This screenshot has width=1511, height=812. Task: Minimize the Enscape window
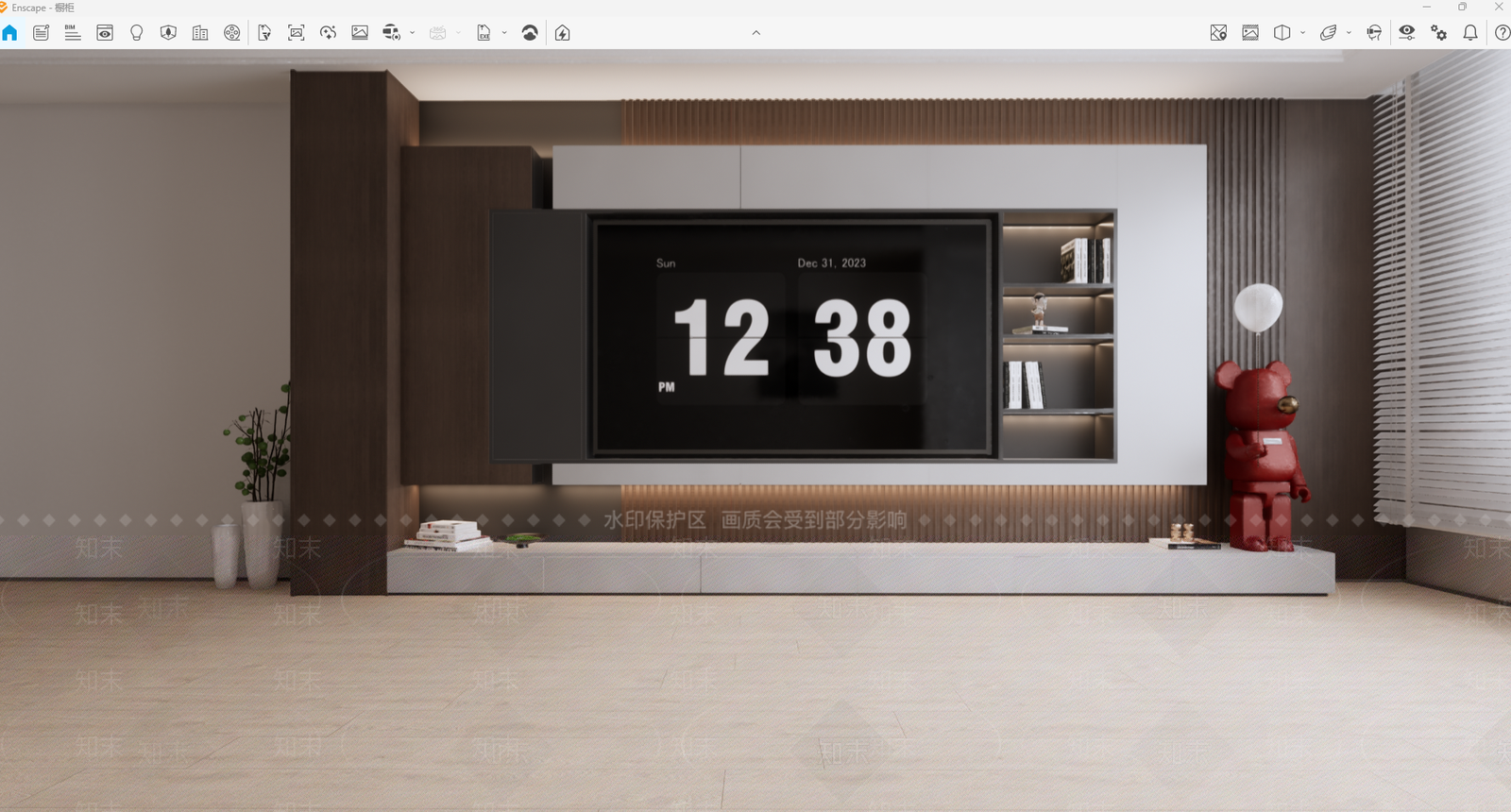[x=1427, y=7]
